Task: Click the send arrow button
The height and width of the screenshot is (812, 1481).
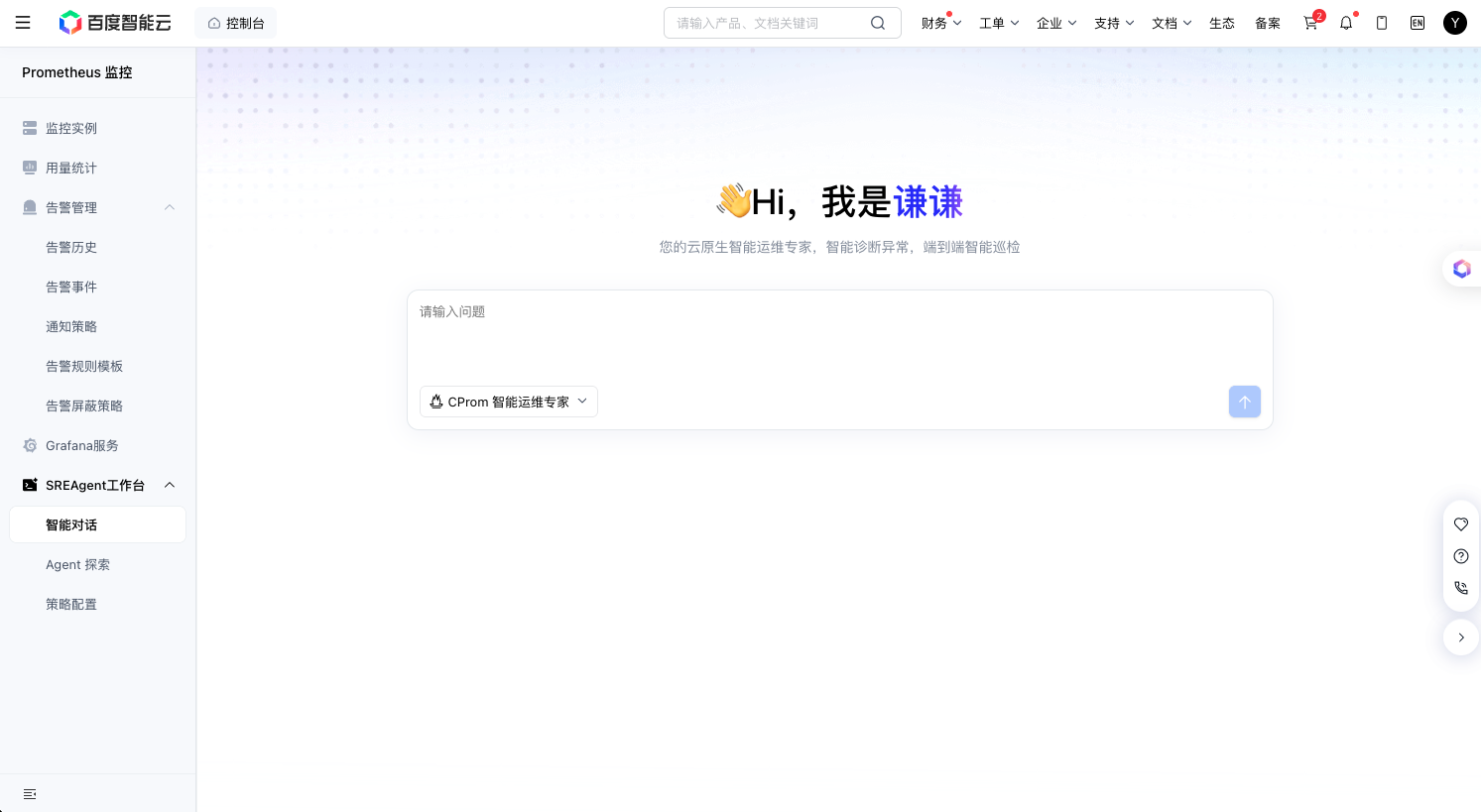Action: (1245, 402)
